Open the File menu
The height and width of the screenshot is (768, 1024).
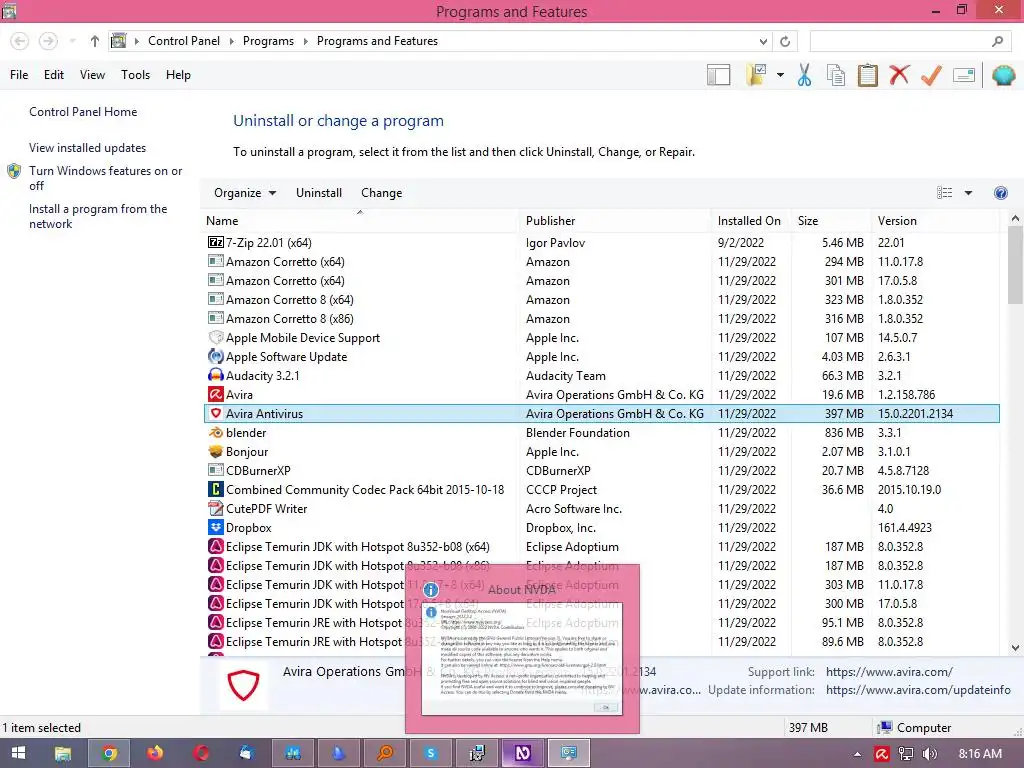pyautogui.click(x=19, y=75)
